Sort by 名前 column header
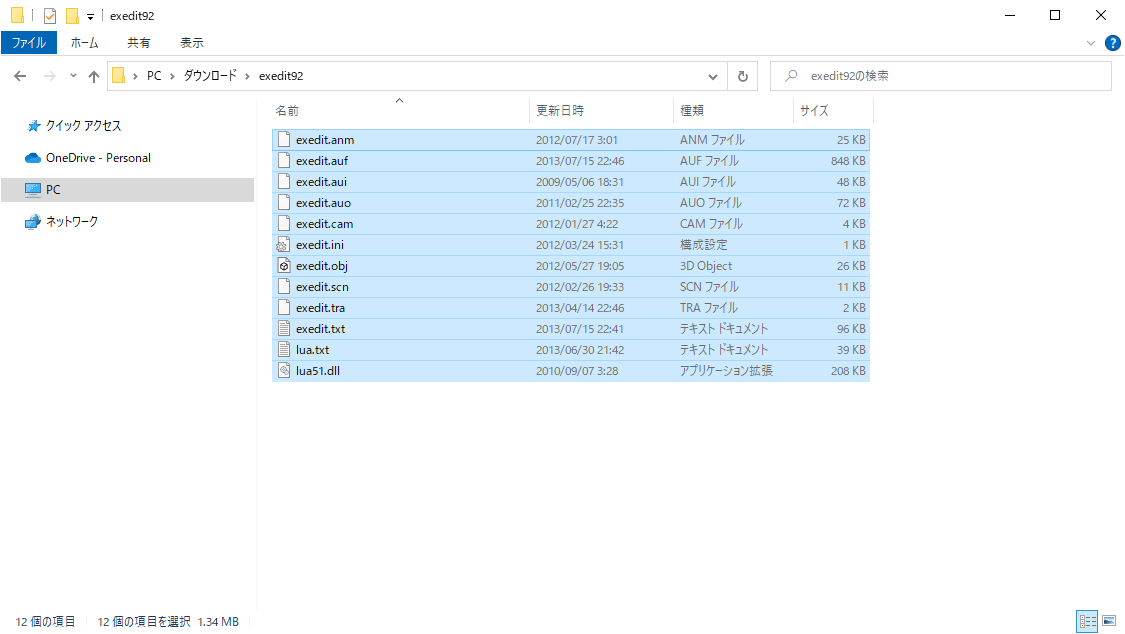 pos(400,110)
